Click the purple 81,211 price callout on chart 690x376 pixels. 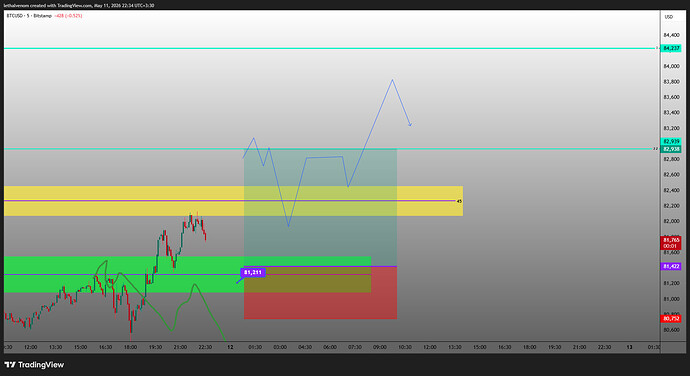click(253, 273)
